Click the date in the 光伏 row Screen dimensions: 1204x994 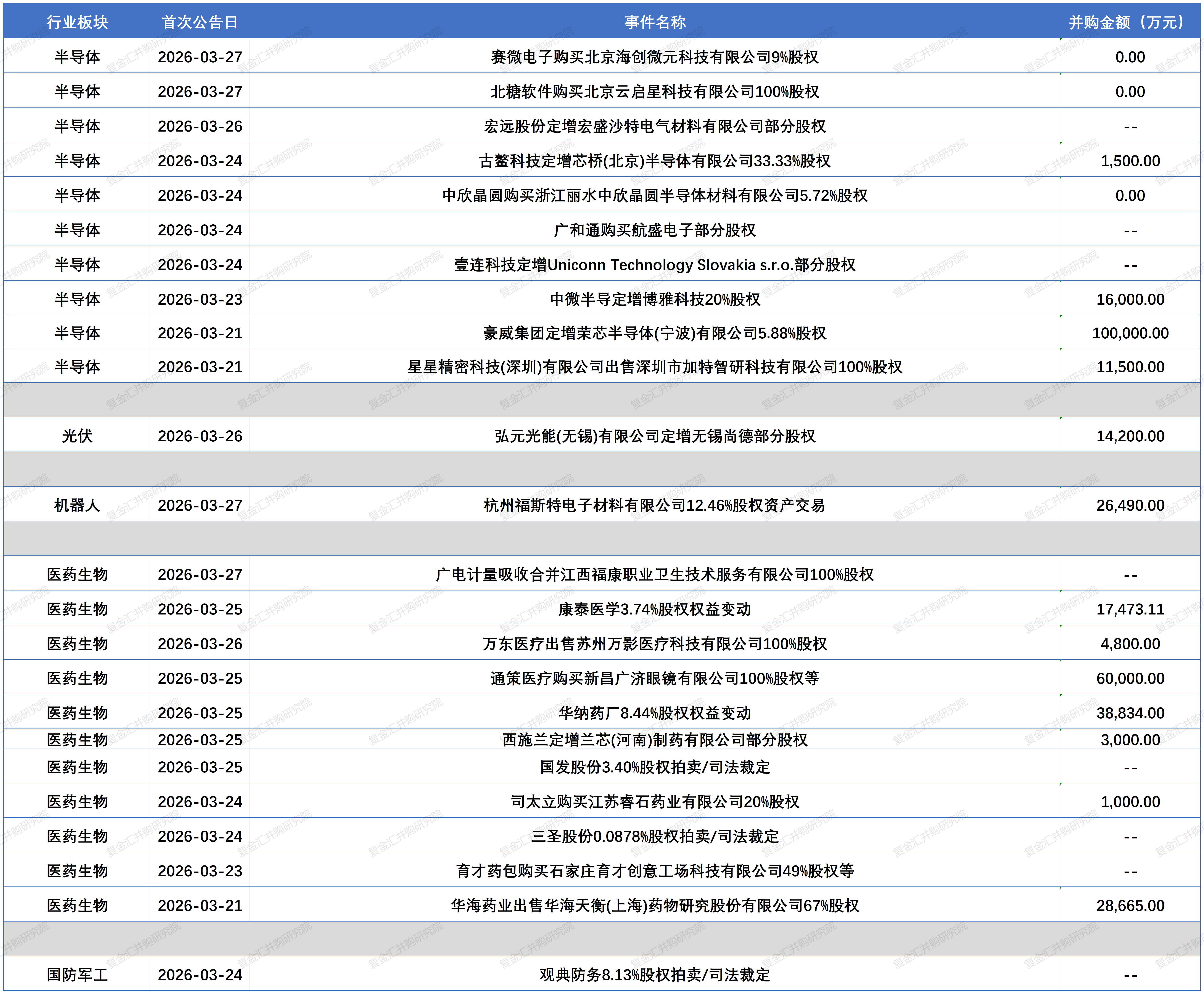[x=200, y=436]
